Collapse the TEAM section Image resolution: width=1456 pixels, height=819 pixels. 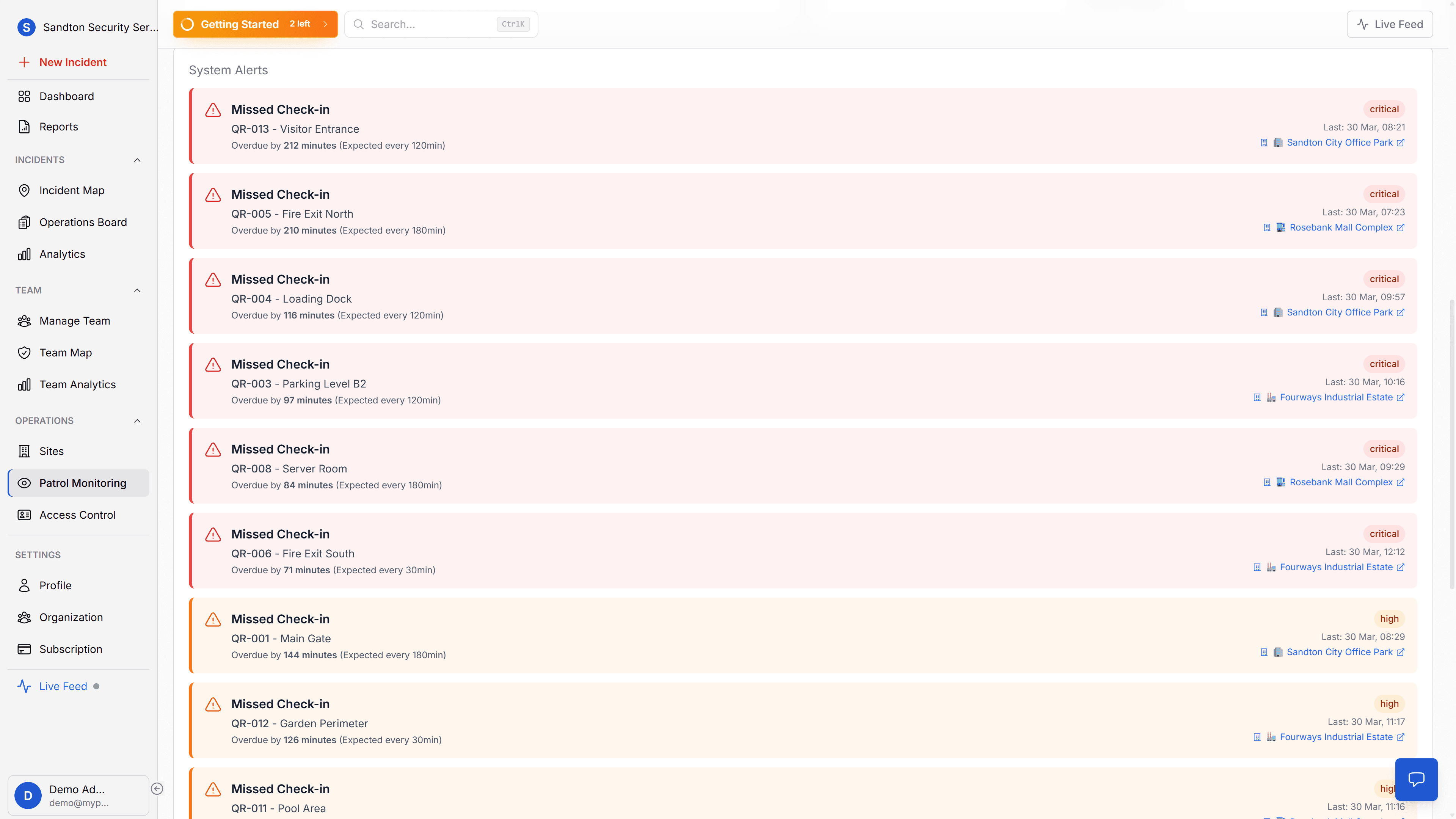(137, 290)
